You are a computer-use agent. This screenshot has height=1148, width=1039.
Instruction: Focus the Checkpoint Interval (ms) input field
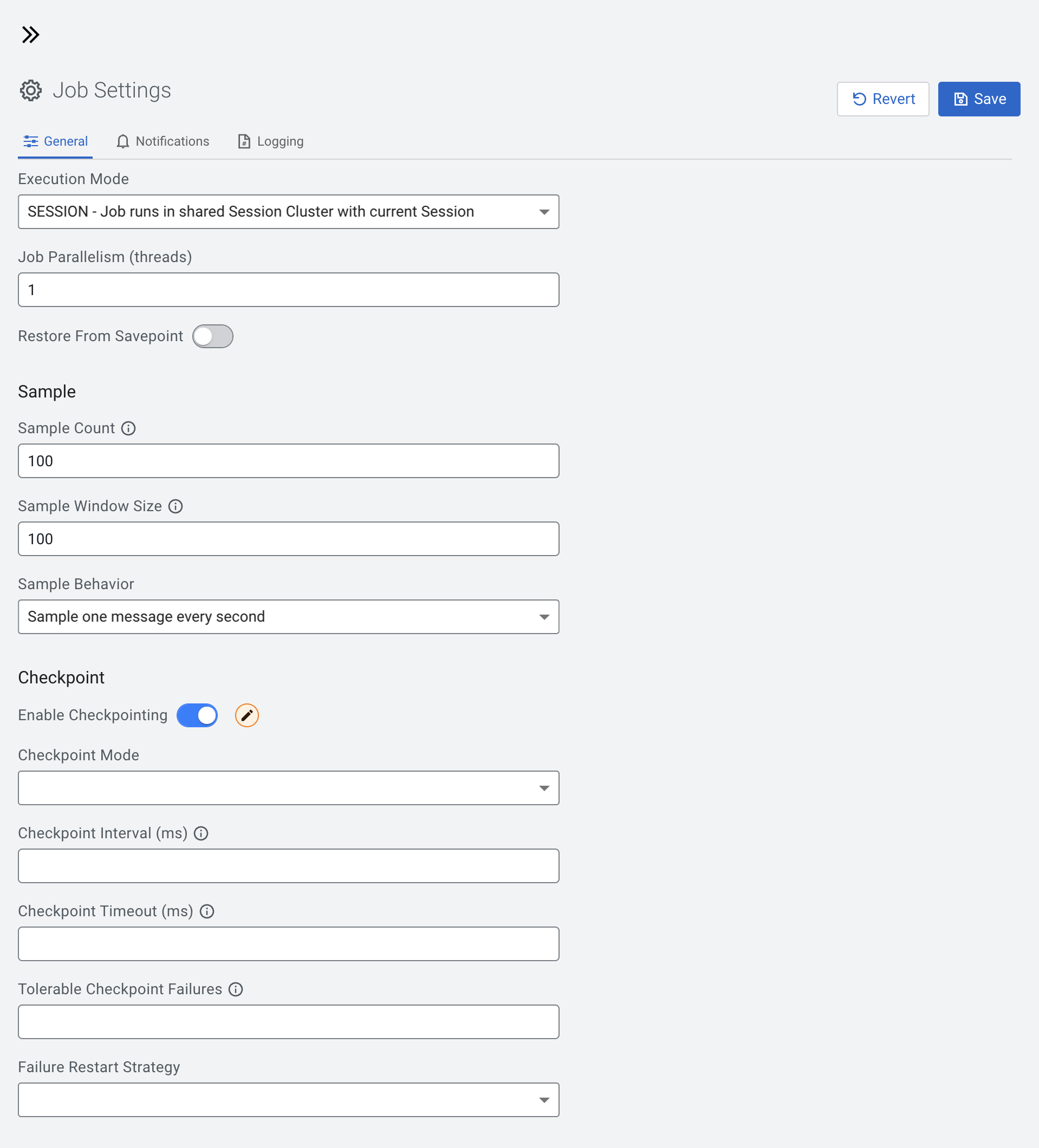coord(288,866)
